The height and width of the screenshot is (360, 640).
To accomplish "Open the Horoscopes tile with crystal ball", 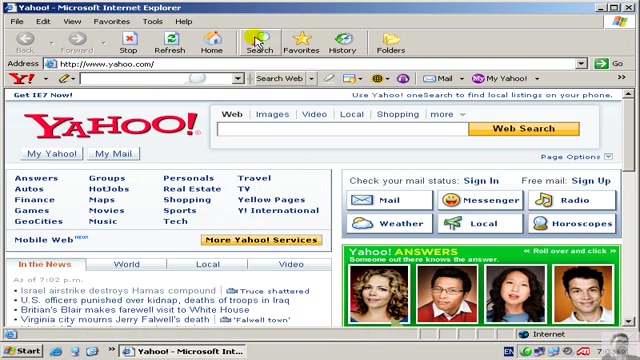I will pos(572,224).
